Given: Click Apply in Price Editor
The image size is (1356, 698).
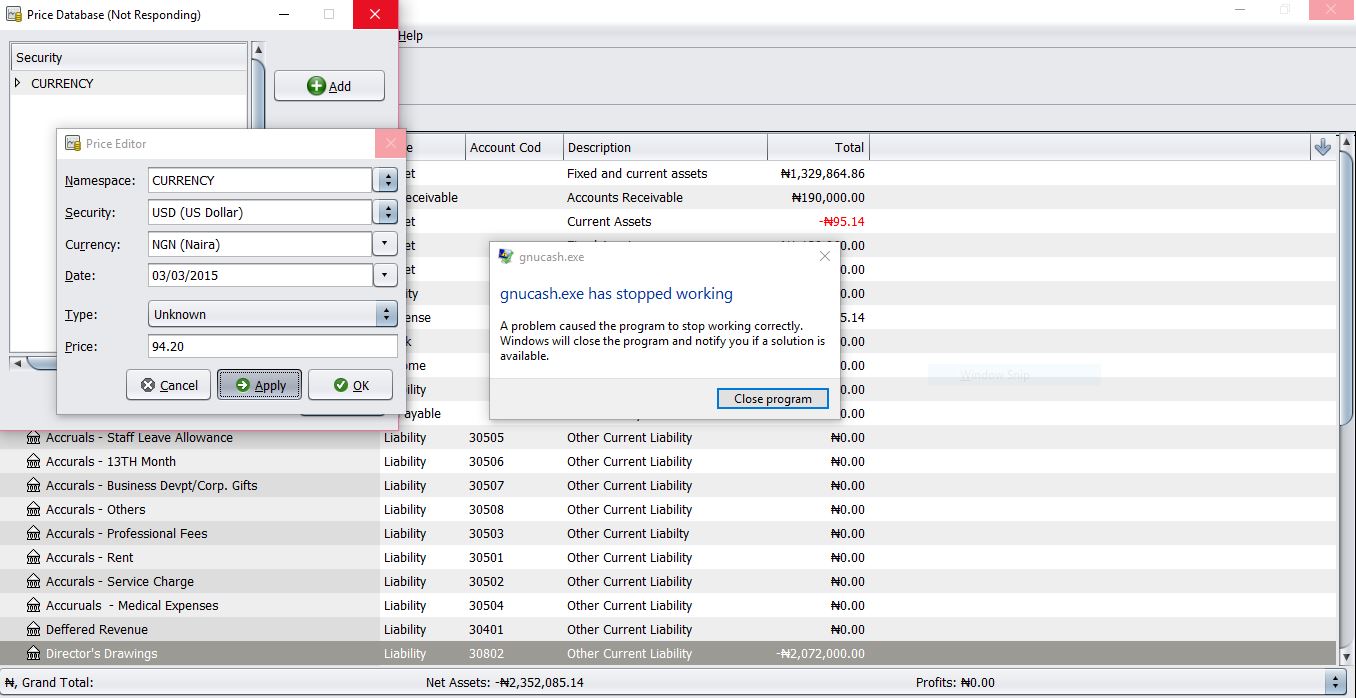Looking at the screenshot, I should coord(259,385).
